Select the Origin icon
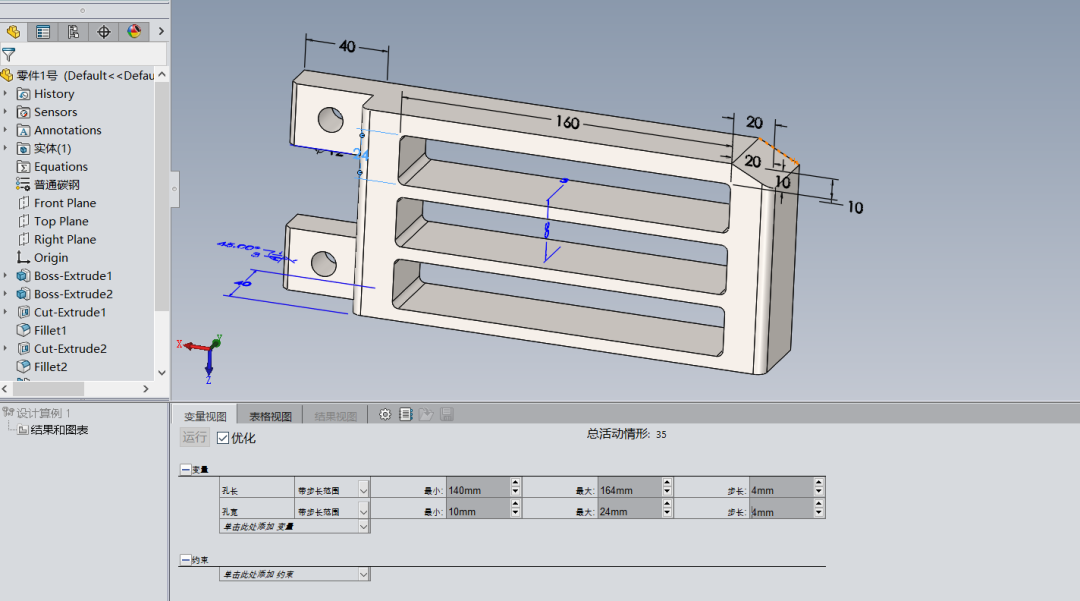The width and height of the screenshot is (1080, 601). click(23, 257)
